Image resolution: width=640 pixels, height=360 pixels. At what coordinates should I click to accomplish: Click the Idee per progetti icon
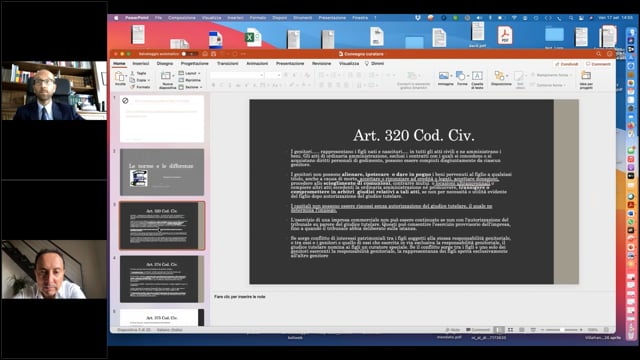coord(586,79)
